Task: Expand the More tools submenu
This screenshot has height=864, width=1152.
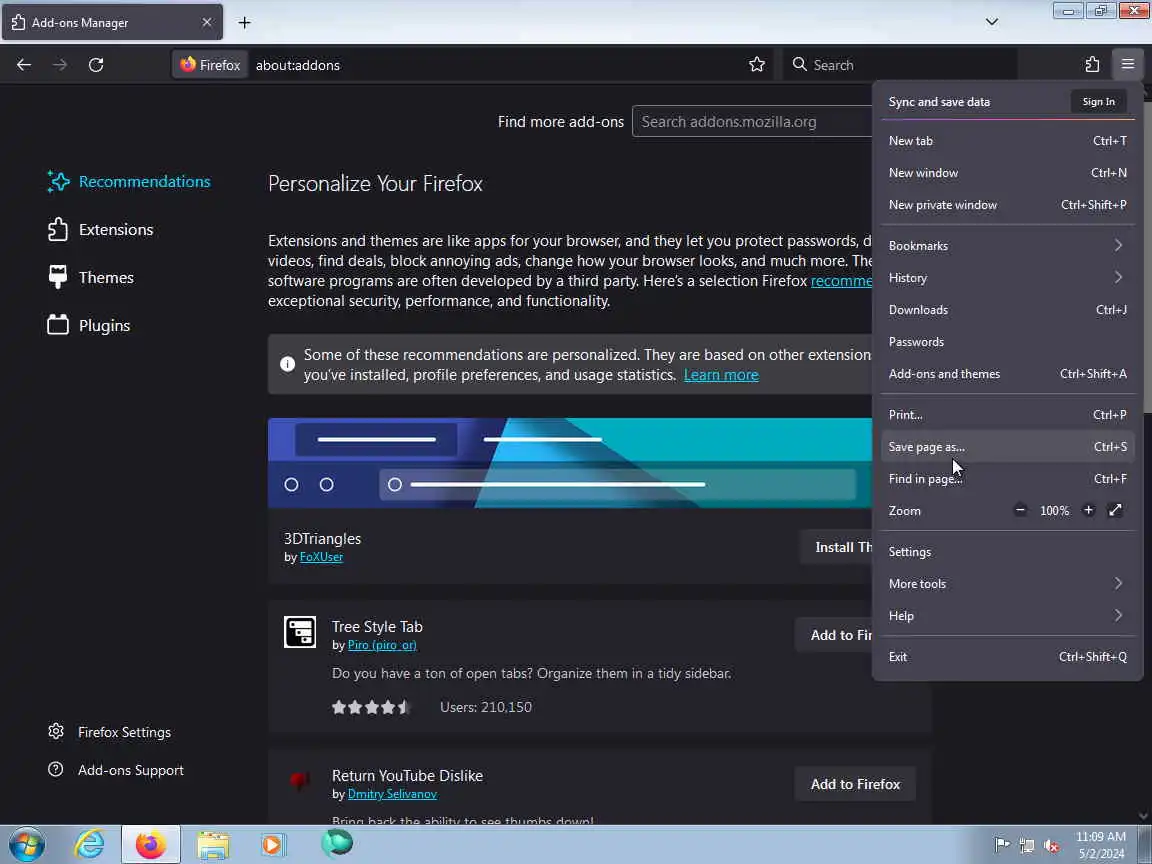Action: coord(1007,583)
